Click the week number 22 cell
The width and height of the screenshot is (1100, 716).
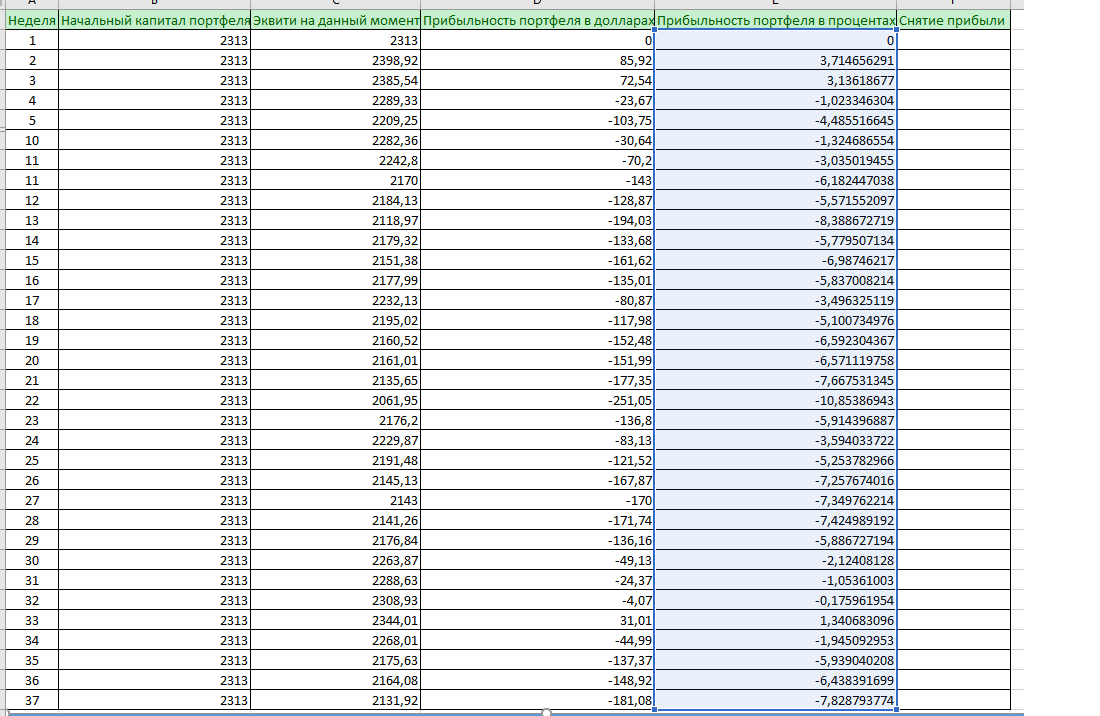(x=31, y=400)
